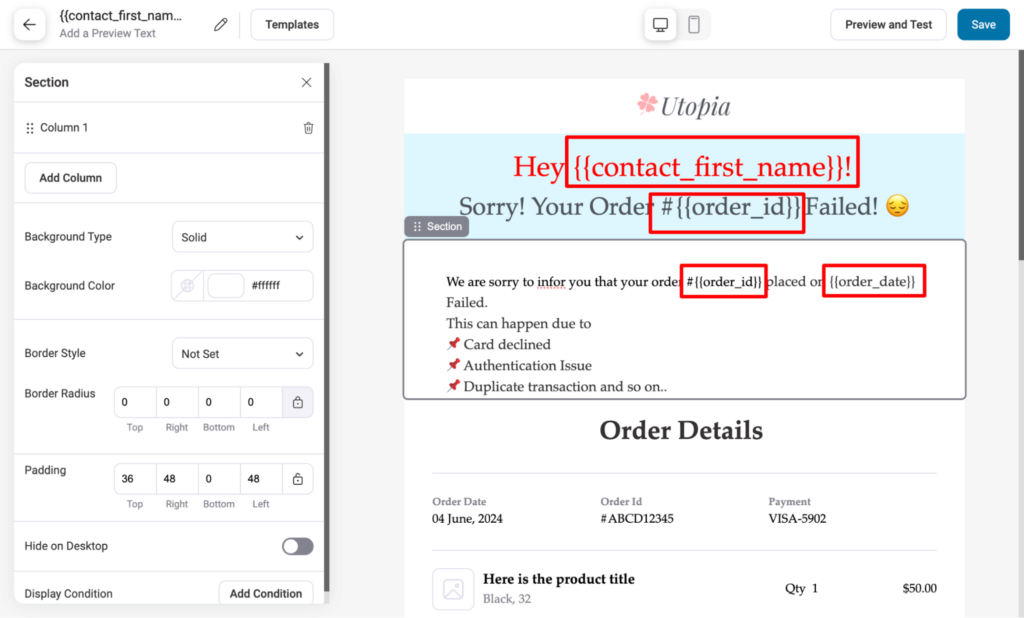This screenshot has height=618, width=1024.
Task: Switch to mobile preview mode
Action: click(x=694, y=25)
